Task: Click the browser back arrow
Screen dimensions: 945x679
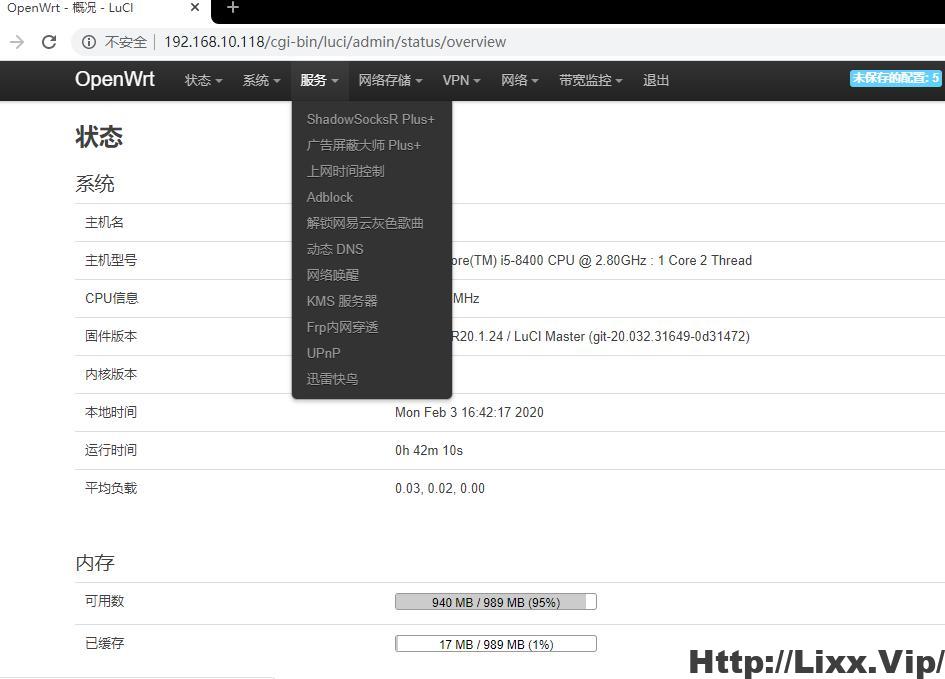Action: point(17,42)
